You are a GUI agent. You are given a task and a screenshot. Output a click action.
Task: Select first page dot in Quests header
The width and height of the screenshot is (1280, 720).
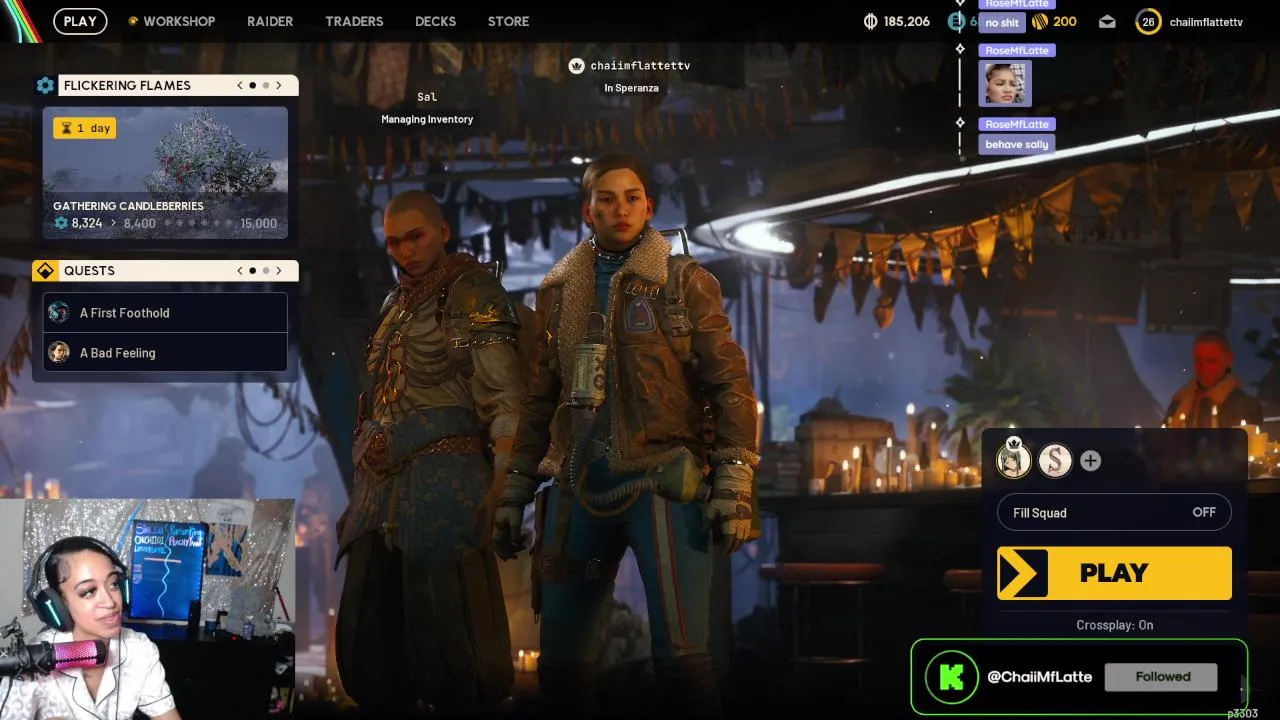[253, 270]
